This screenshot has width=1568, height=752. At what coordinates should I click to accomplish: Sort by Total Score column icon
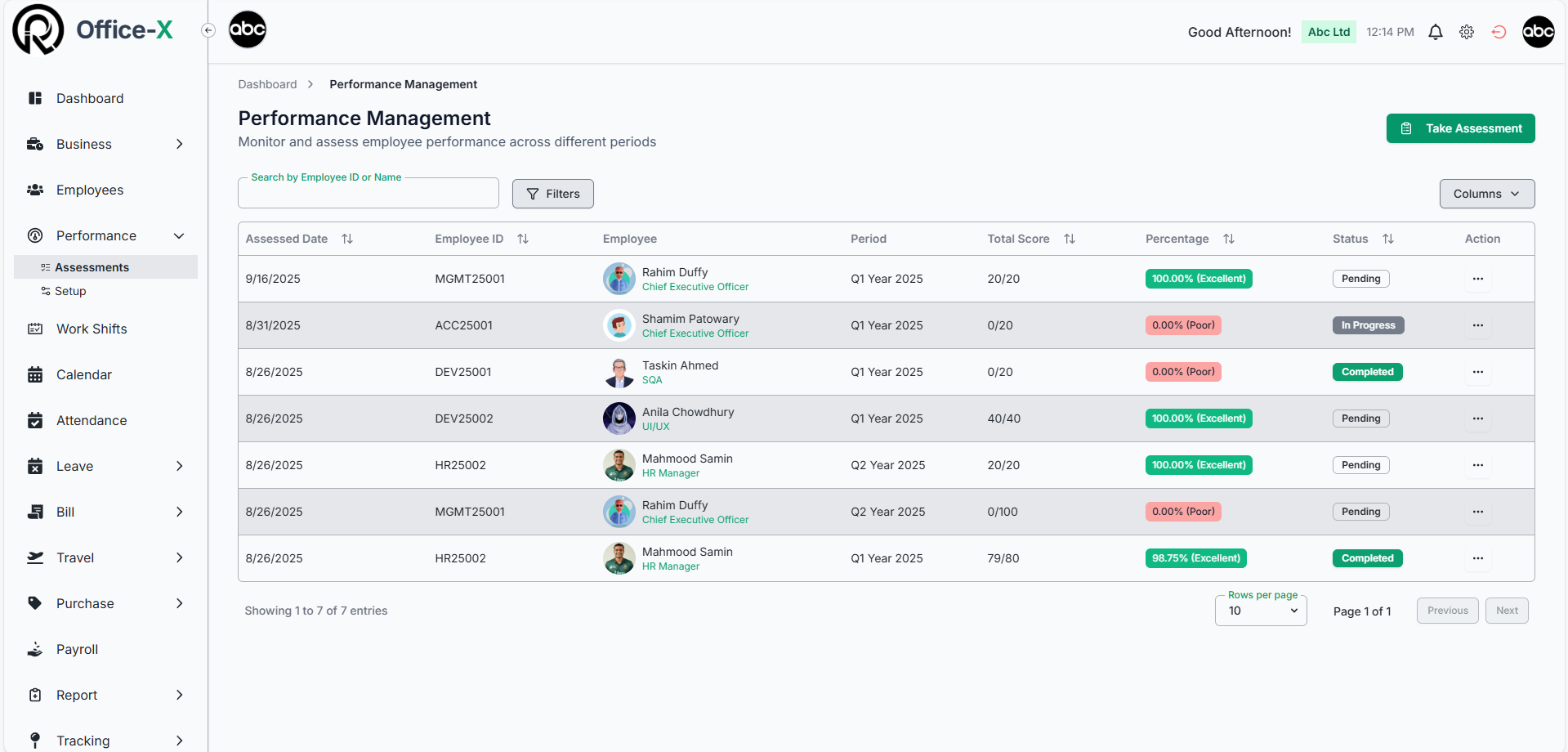(1070, 239)
